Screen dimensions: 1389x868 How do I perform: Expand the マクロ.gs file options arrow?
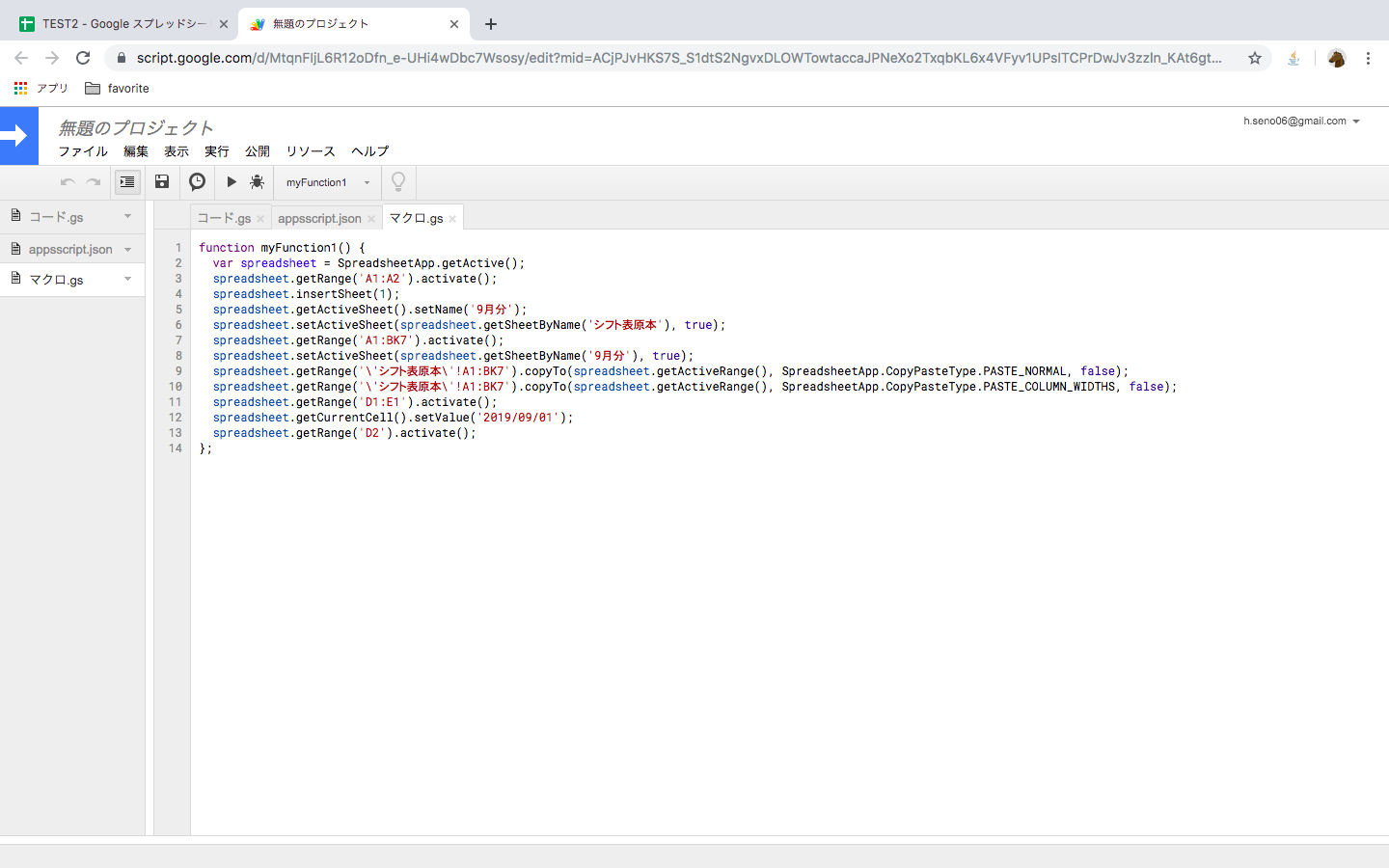click(128, 280)
